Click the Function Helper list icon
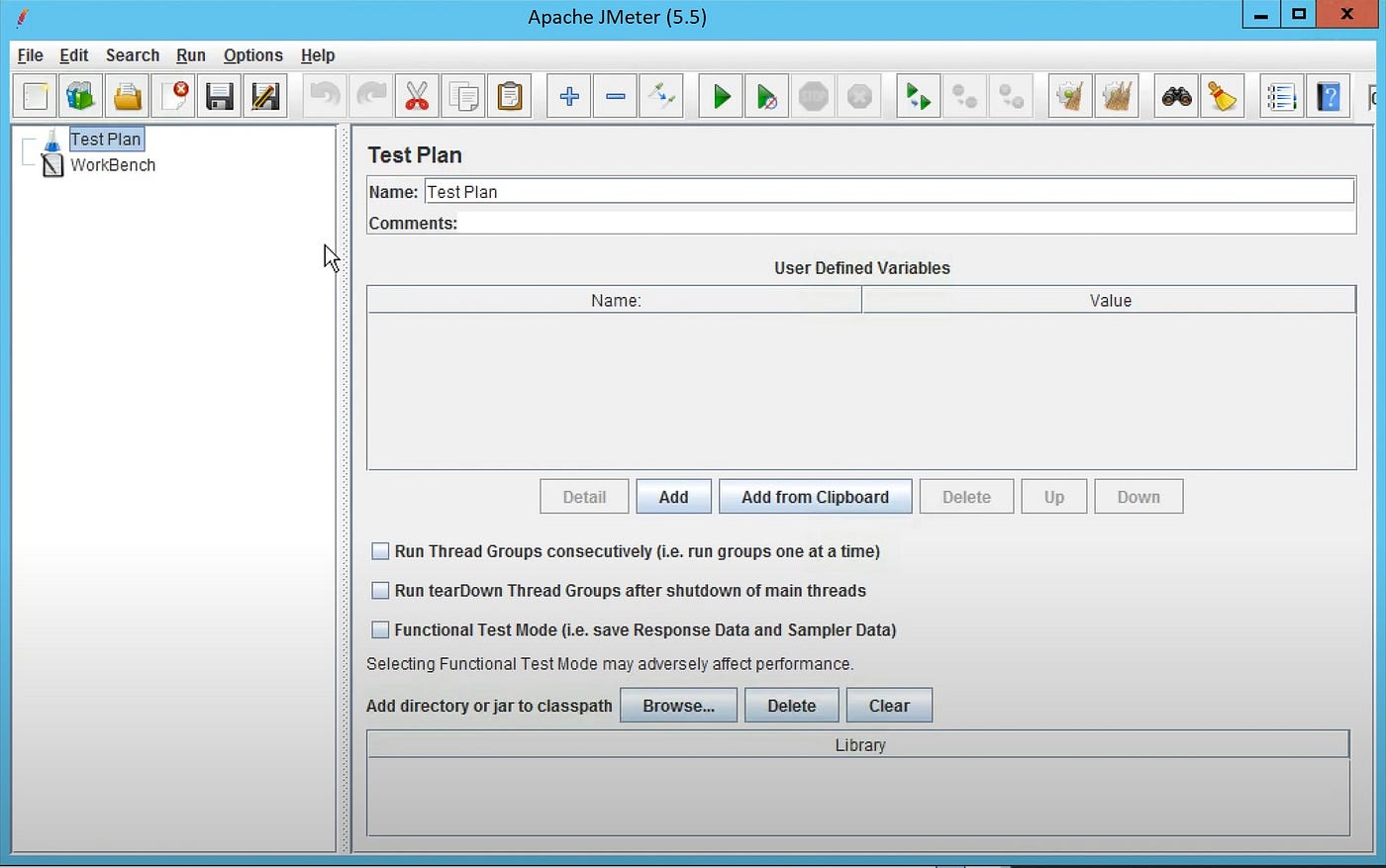Screen dimensions: 1386x868 tap(1282, 96)
